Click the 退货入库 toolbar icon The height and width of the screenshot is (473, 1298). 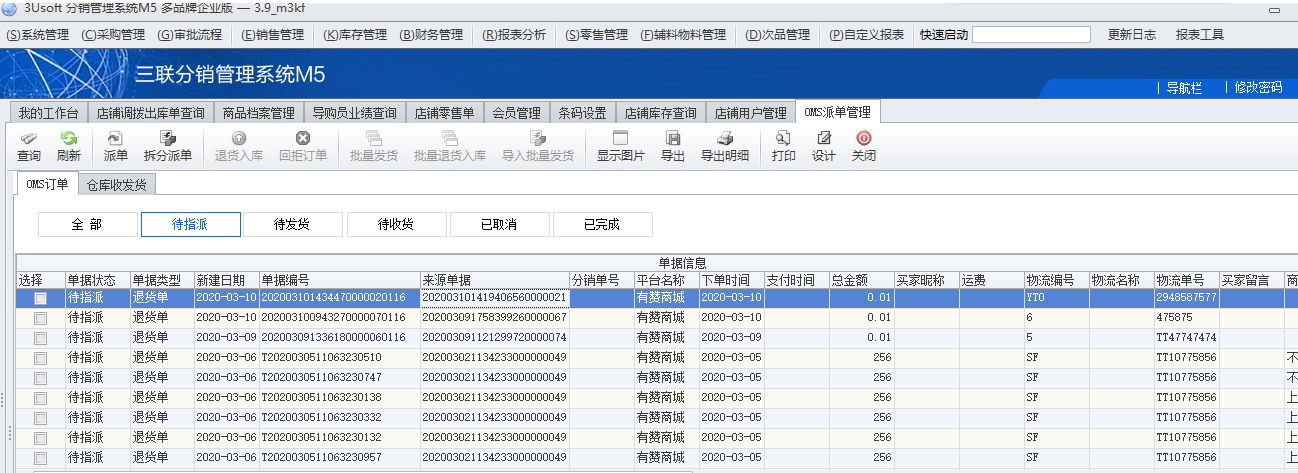coord(239,147)
